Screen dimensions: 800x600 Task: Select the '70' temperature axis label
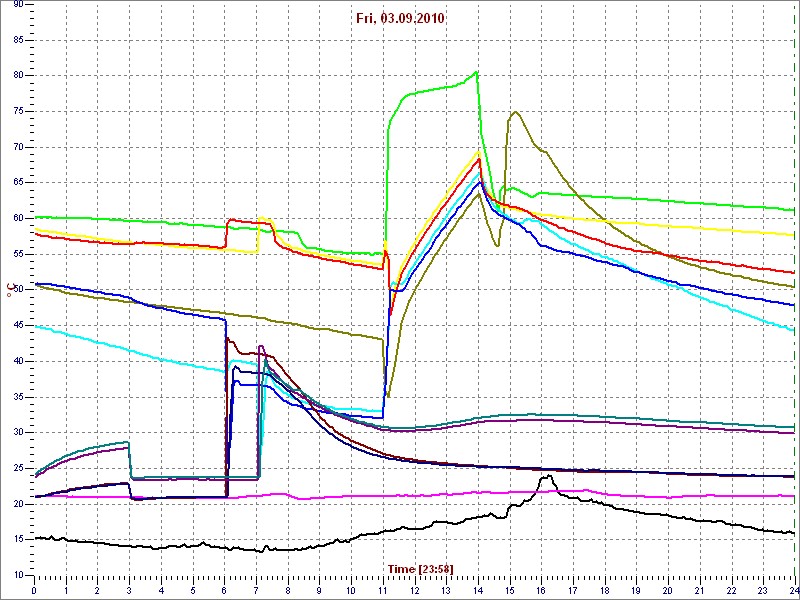click(x=17, y=147)
